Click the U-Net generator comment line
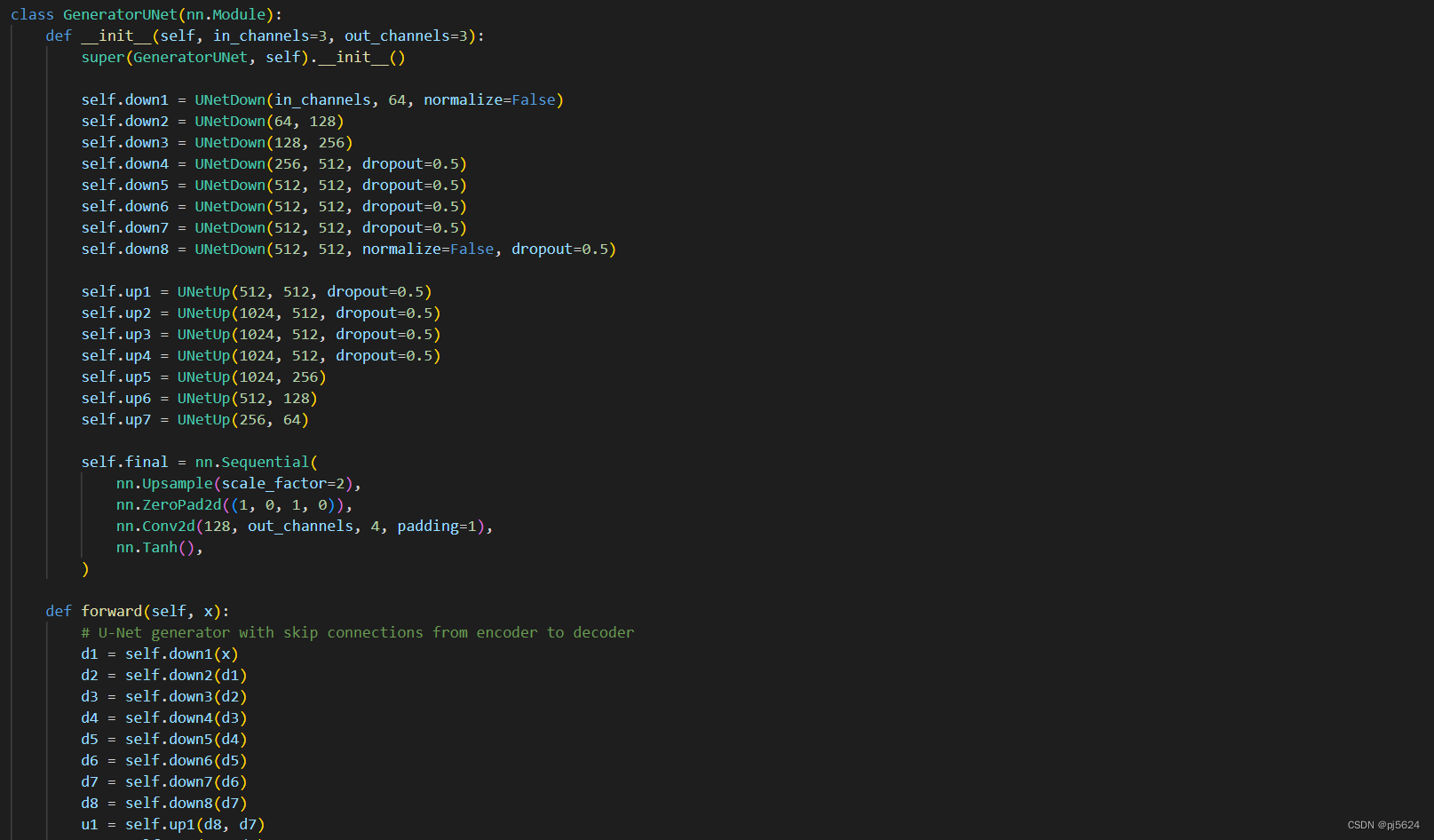Screen dimensions: 1434x840 [x=358, y=632]
